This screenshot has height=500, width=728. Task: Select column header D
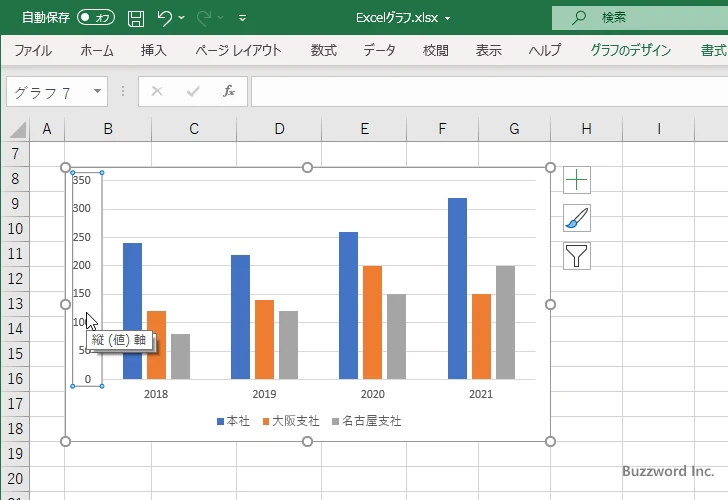coord(279,129)
